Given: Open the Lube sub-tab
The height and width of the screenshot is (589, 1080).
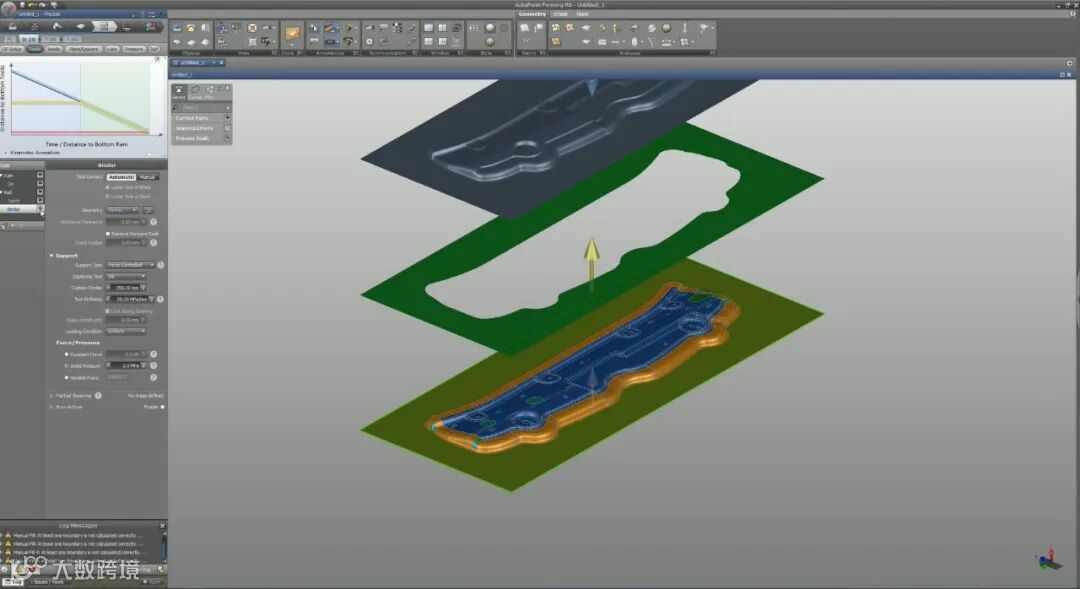Looking at the screenshot, I should coord(112,49).
